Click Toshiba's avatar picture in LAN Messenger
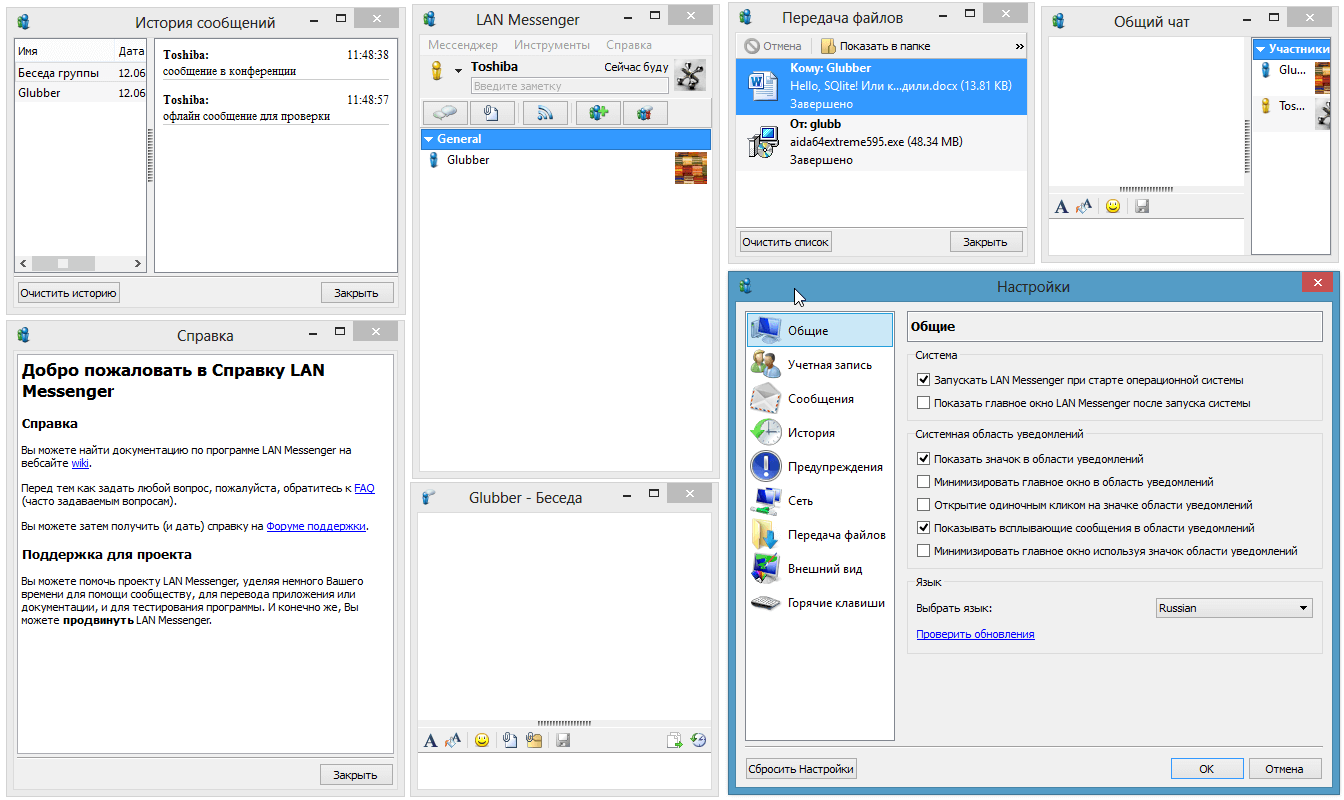This screenshot has width=1344, height=800. point(690,75)
